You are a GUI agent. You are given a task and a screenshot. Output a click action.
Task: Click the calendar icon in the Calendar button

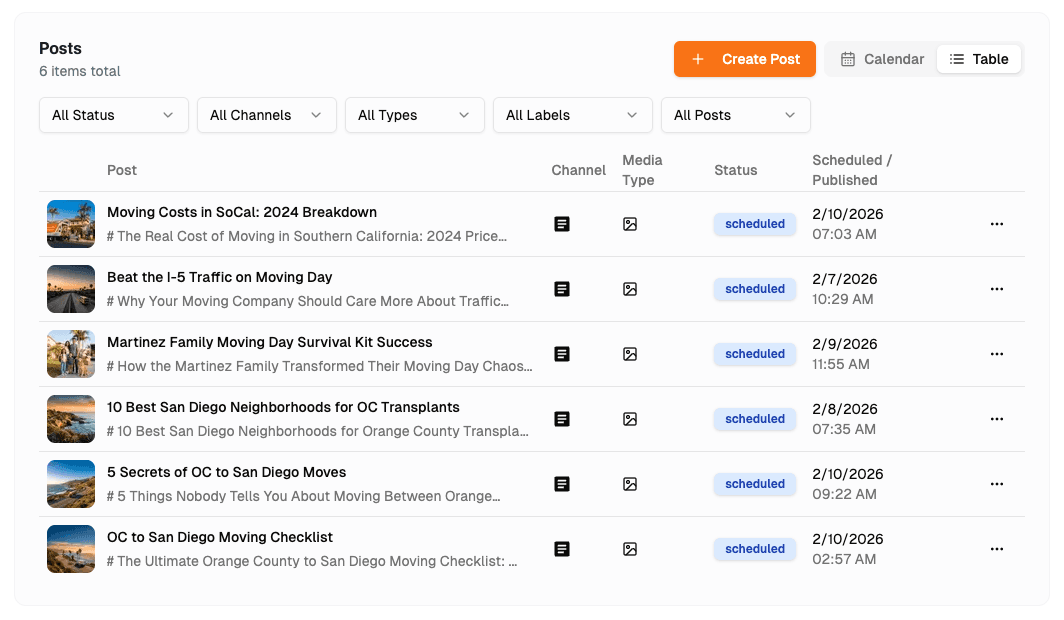[x=846, y=59]
